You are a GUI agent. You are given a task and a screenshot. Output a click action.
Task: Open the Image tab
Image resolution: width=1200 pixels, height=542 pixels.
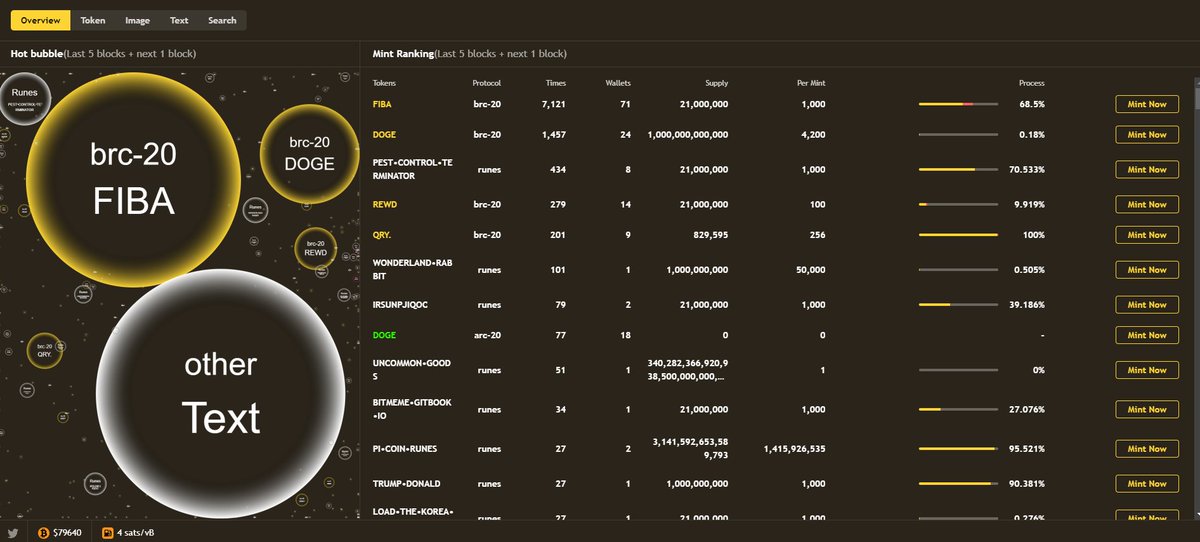click(x=138, y=20)
